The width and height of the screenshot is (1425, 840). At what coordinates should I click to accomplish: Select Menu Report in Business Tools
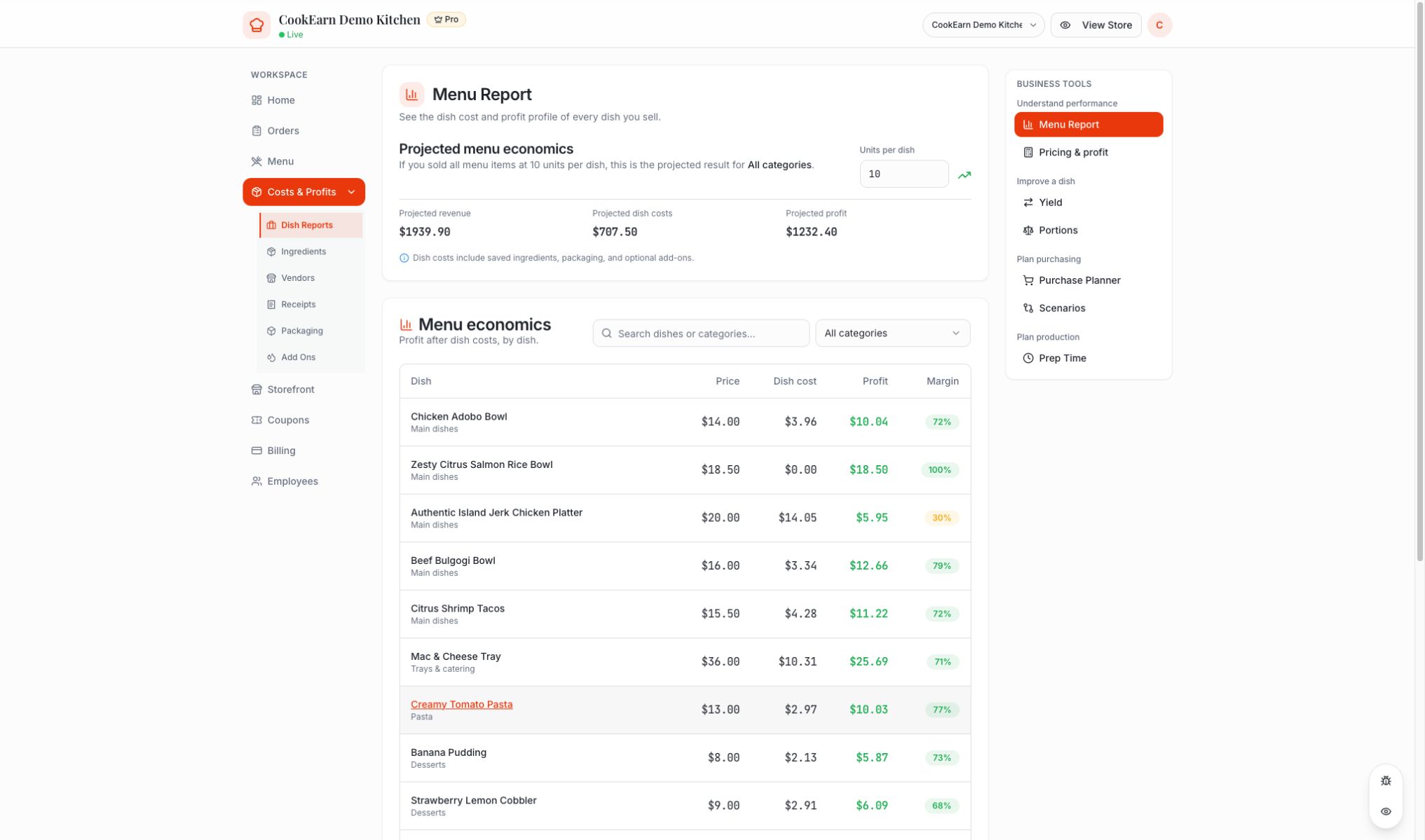1089,125
